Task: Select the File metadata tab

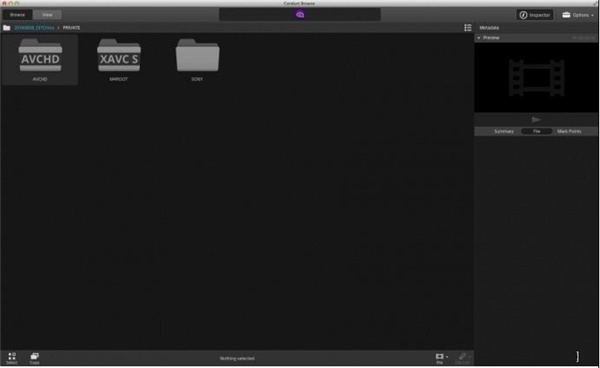Action: (x=536, y=131)
